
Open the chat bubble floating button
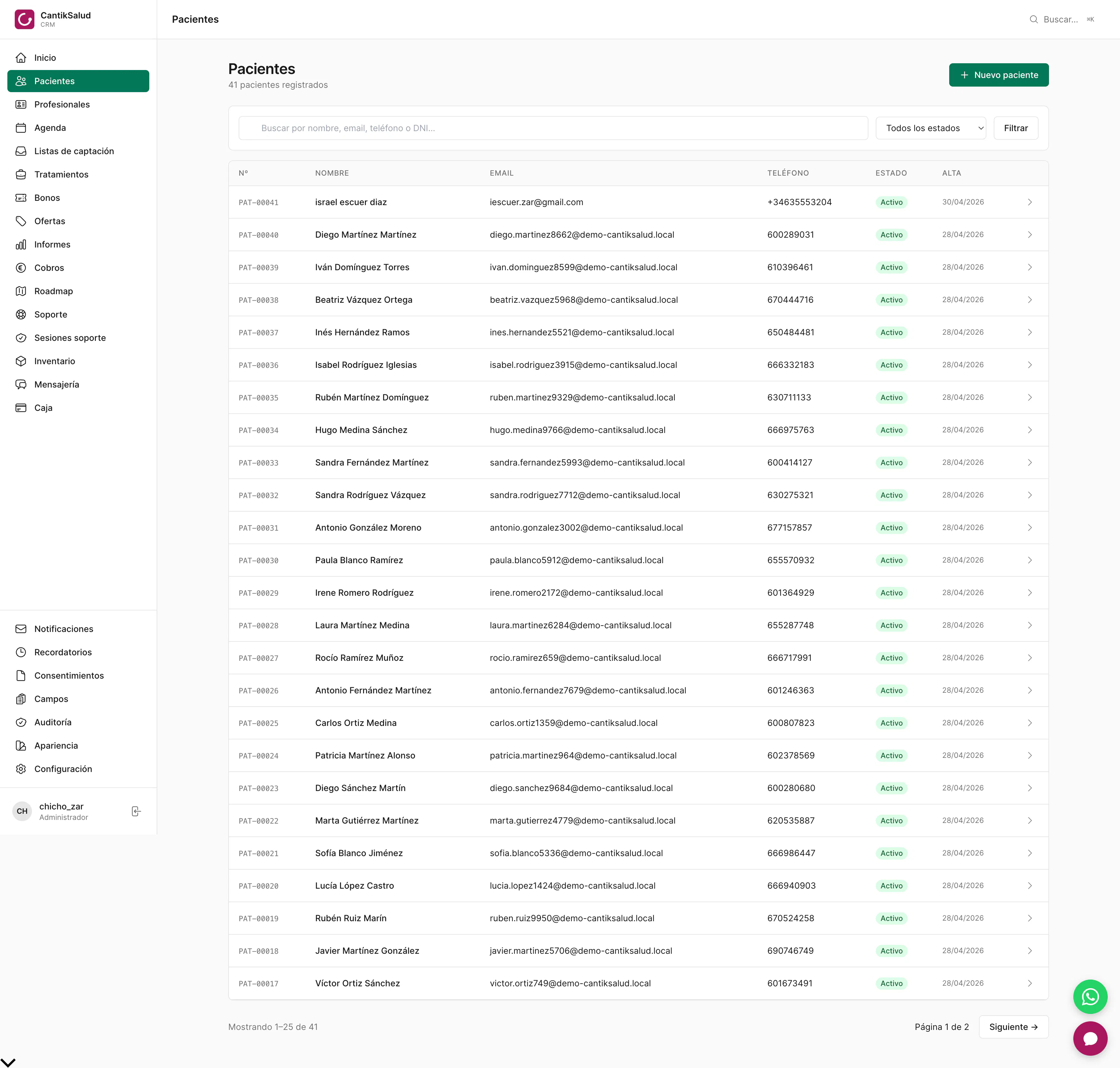coord(1090,1039)
